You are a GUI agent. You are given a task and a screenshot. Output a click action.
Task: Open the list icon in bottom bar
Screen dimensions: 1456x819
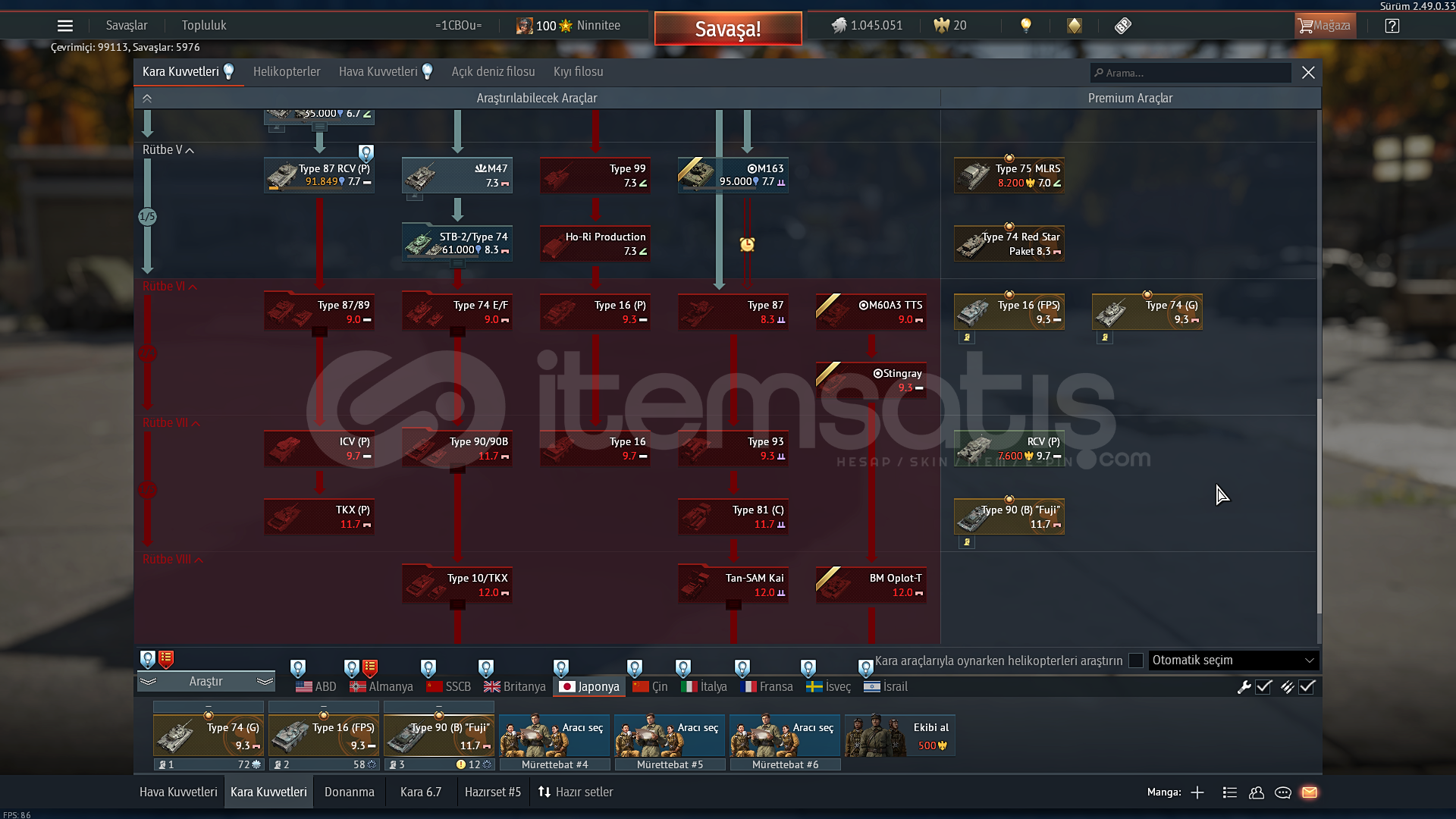pos(1230,792)
